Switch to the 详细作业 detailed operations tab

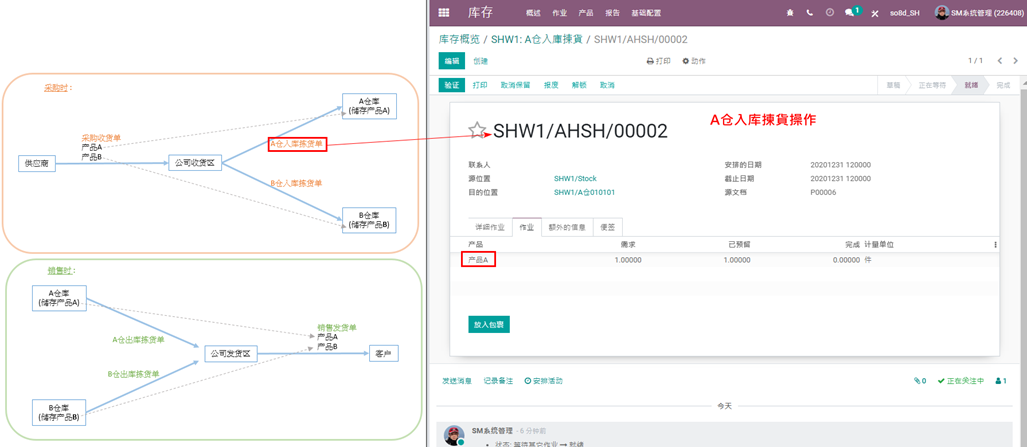tap(490, 227)
